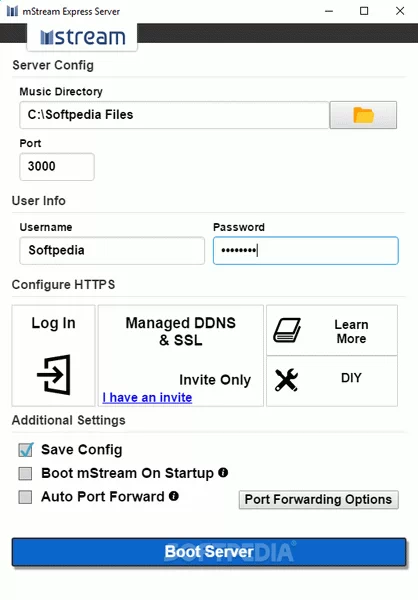Screen dimensions: 418x600
Task: Maximize the mStream Express Server window
Action: point(364,11)
